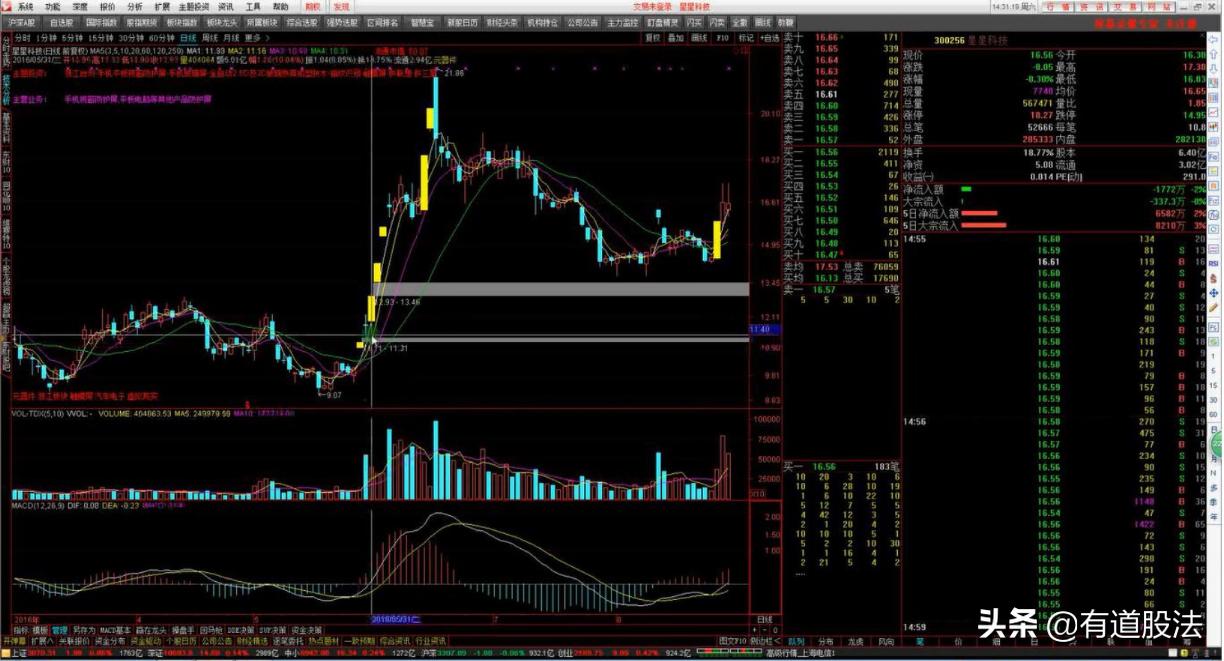The image size is (1224, 661).
Task: Select the 月线 period tab
Action: click(232, 37)
